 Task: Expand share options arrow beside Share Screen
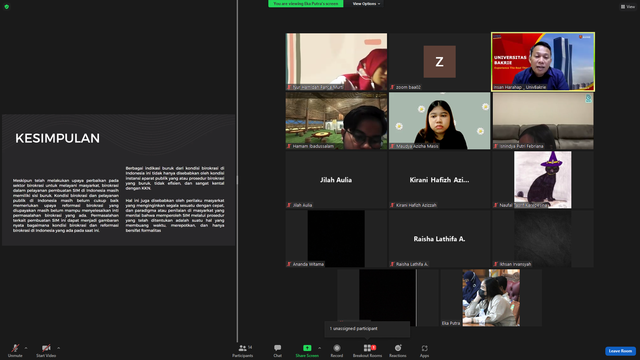coord(319,348)
